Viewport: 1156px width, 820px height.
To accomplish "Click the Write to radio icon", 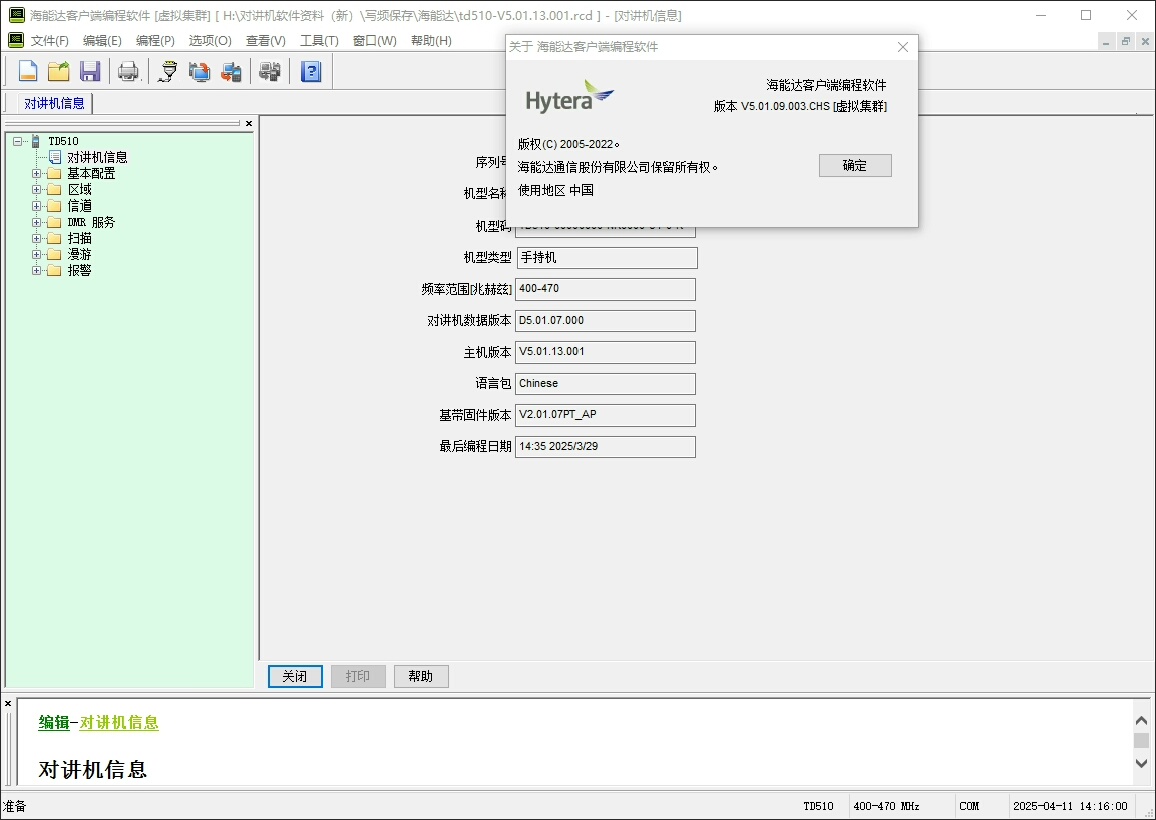I will [x=231, y=71].
